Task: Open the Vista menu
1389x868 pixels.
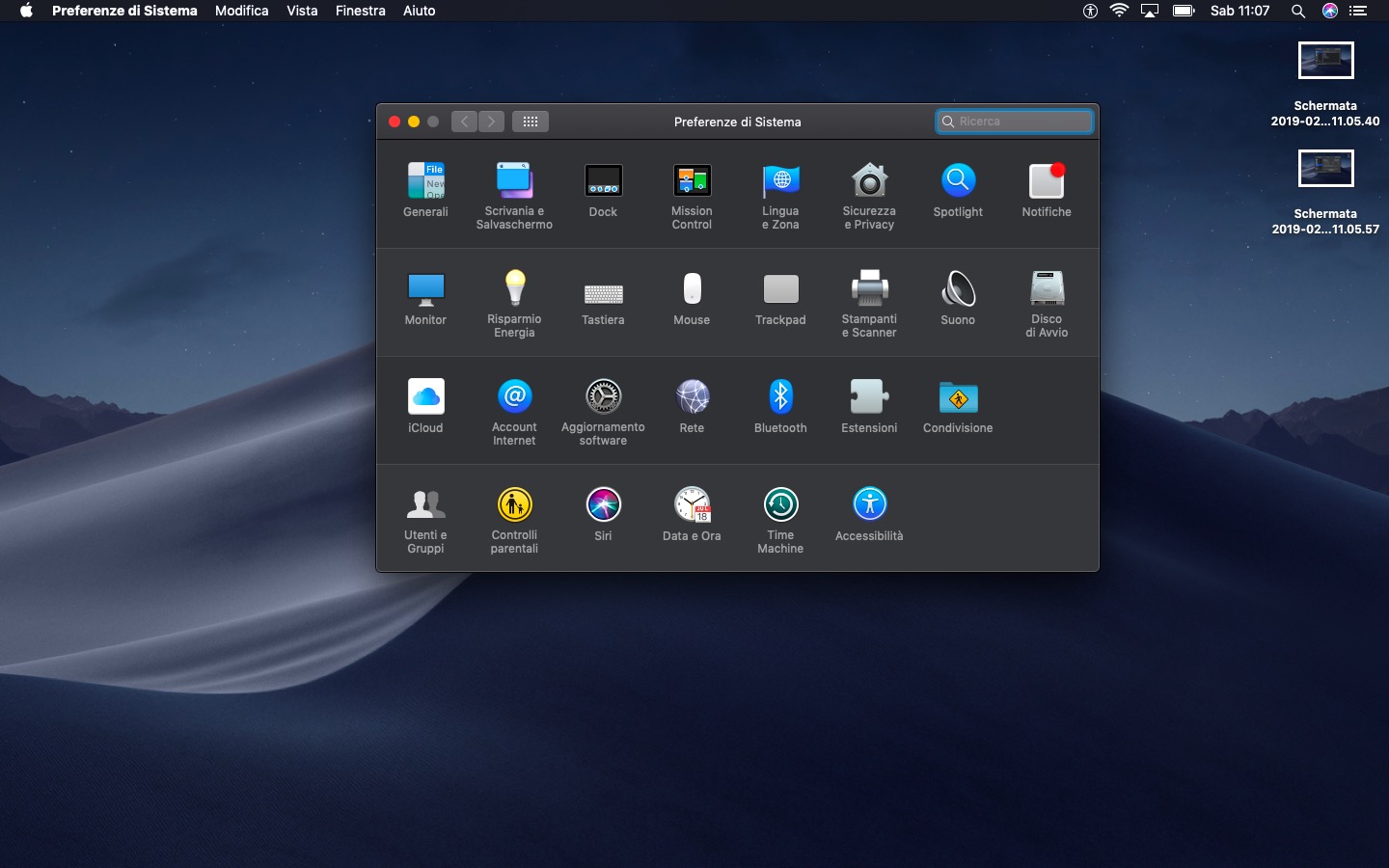Action: [302, 11]
